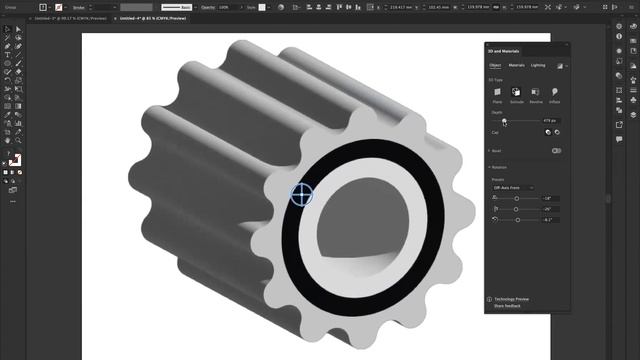Adjust the Depth slider handle
This screenshot has width=640, height=360.
click(x=504, y=121)
